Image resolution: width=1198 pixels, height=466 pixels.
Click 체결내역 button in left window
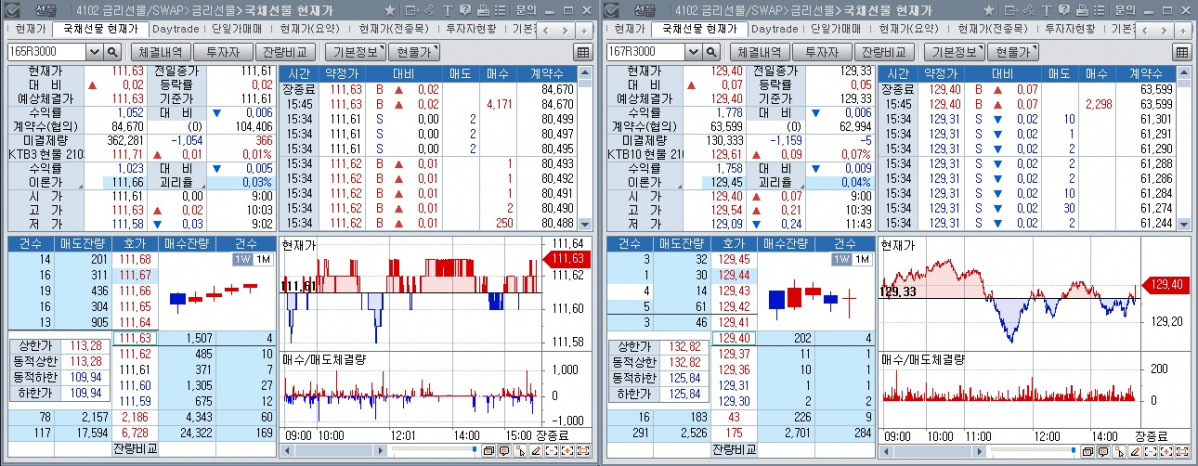click(x=160, y=52)
